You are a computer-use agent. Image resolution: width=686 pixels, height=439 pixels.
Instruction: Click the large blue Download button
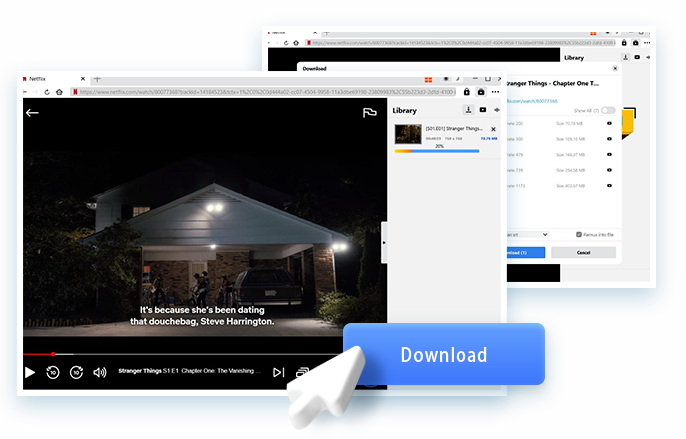point(444,354)
